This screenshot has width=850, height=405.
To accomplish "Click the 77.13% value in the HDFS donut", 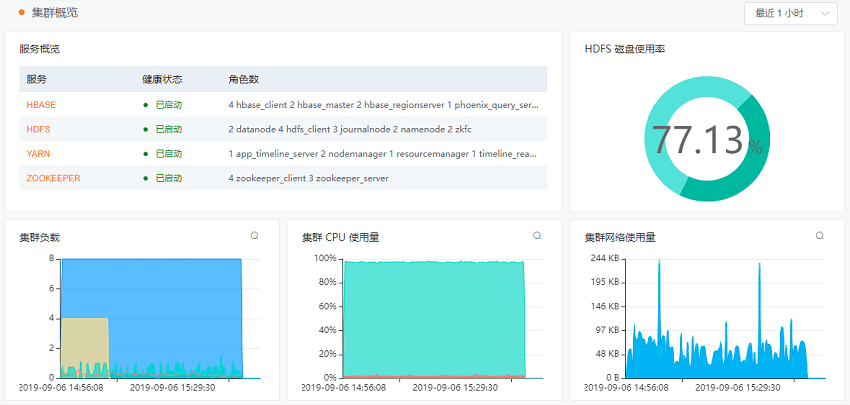I will [x=707, y=140].
